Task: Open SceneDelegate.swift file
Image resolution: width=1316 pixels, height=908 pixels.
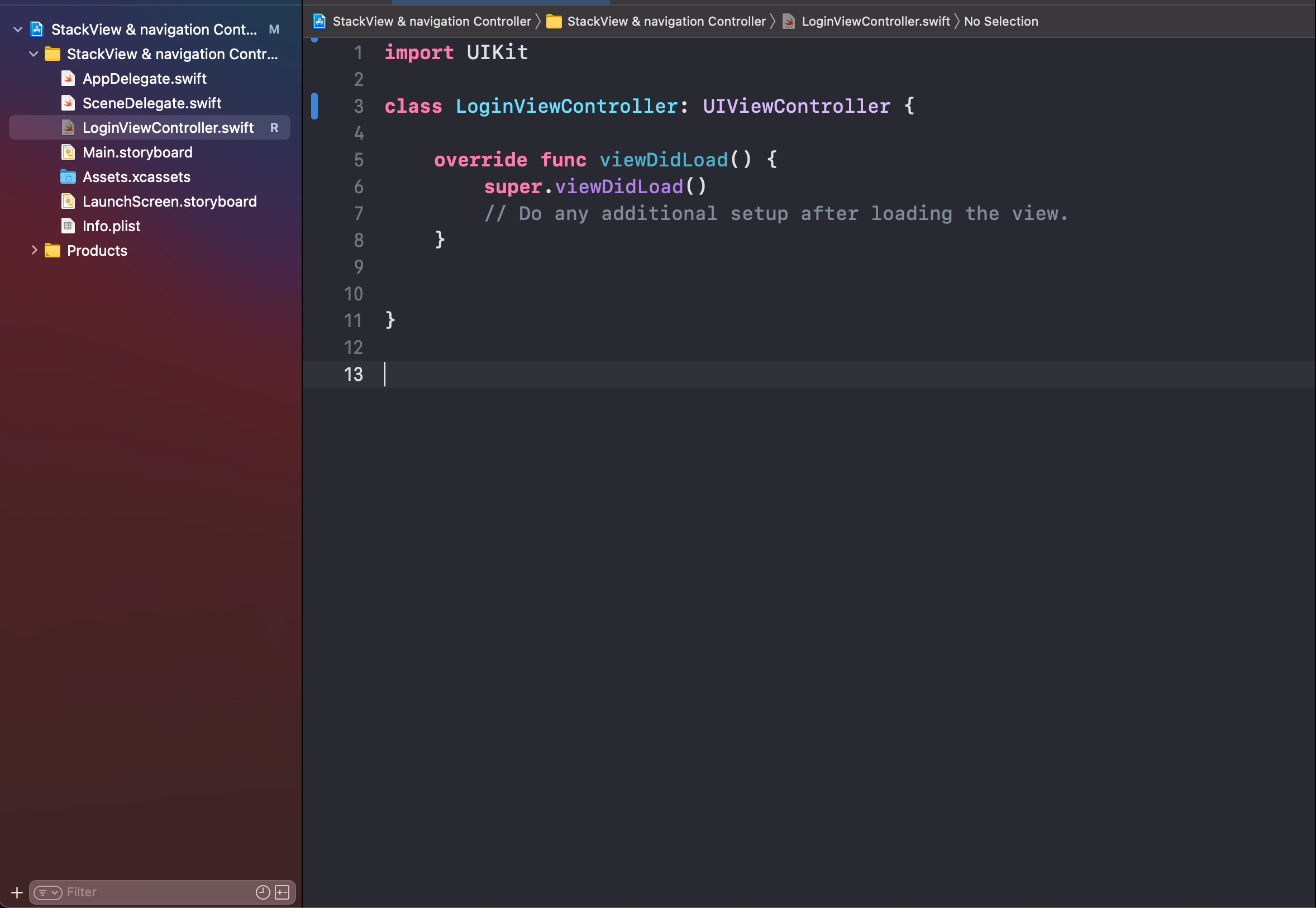Action: 152,103
